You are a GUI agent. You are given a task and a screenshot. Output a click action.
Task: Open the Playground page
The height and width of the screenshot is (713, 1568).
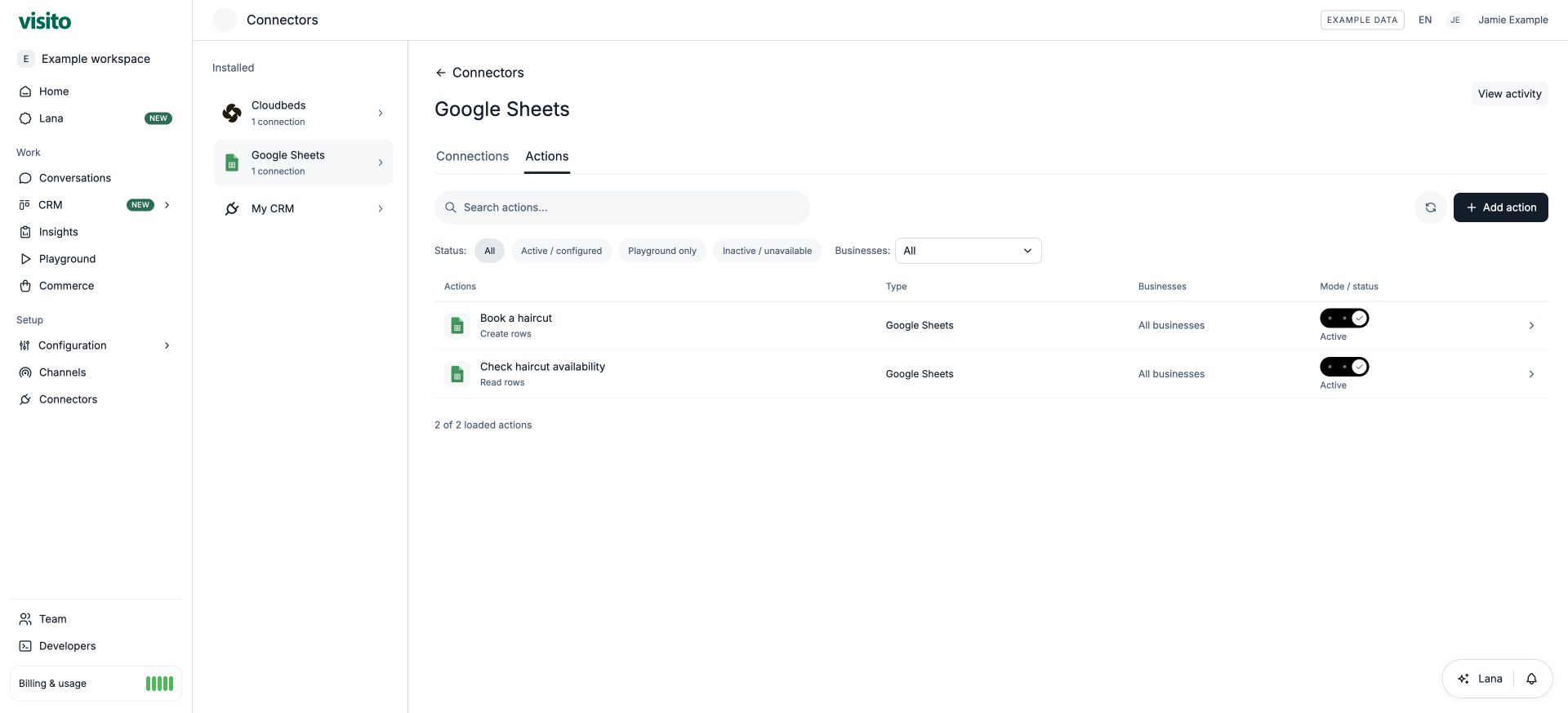(x=96, y=259)
